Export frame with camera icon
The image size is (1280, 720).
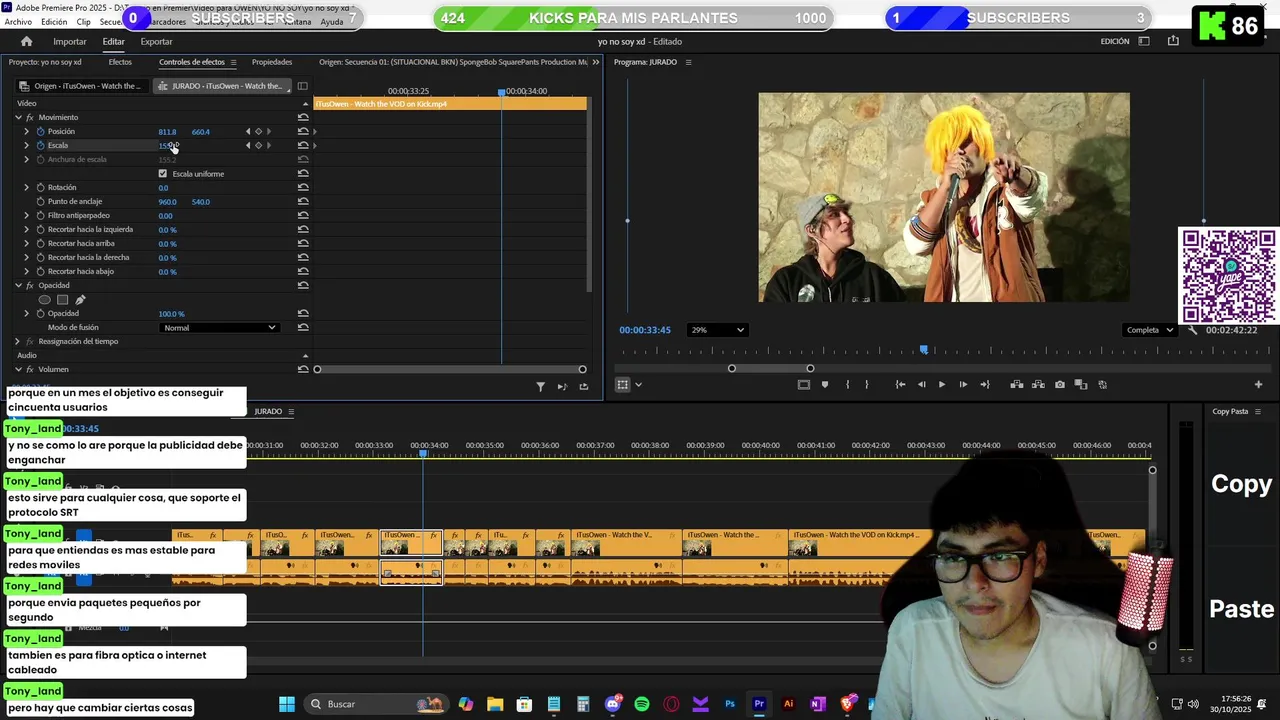(1060, 384)
